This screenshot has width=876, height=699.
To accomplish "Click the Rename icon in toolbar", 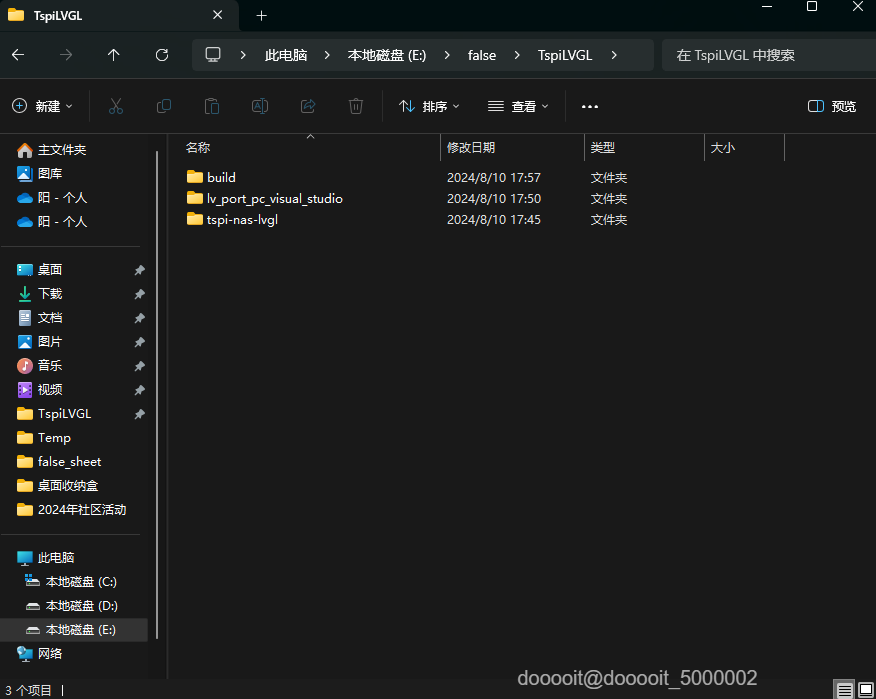I will pos(259,106).
